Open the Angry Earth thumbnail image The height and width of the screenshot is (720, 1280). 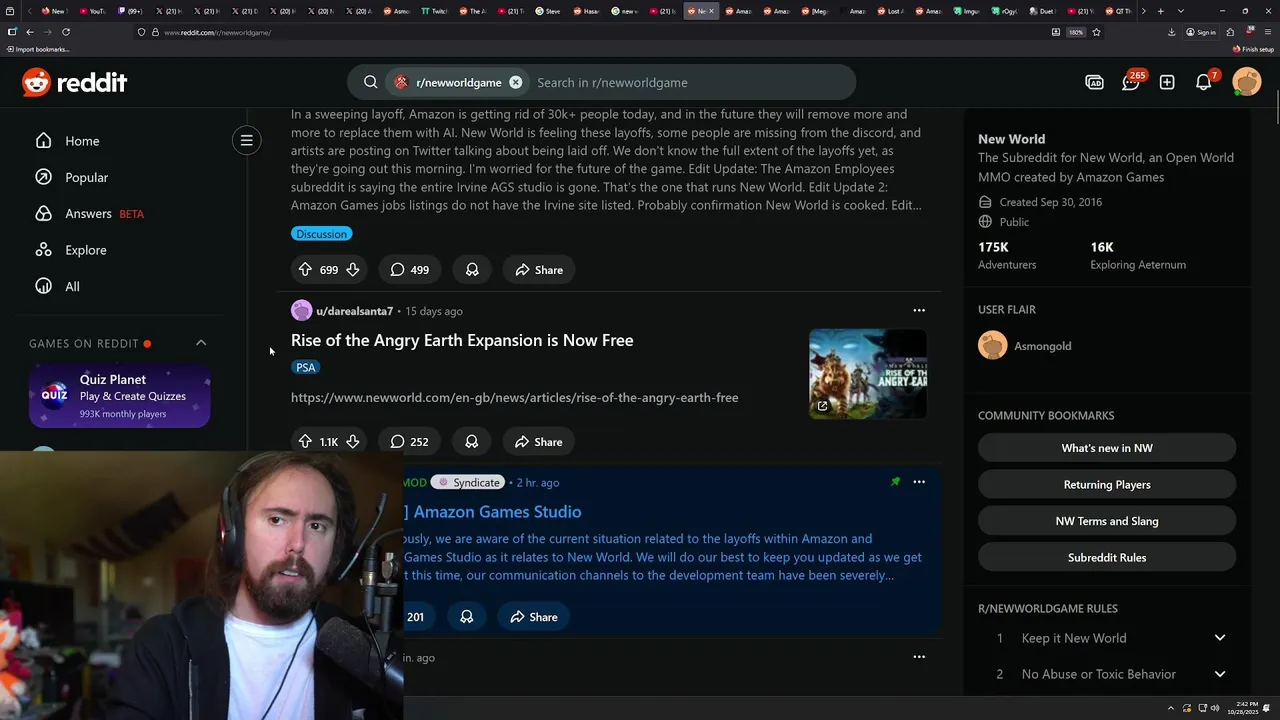868,373
